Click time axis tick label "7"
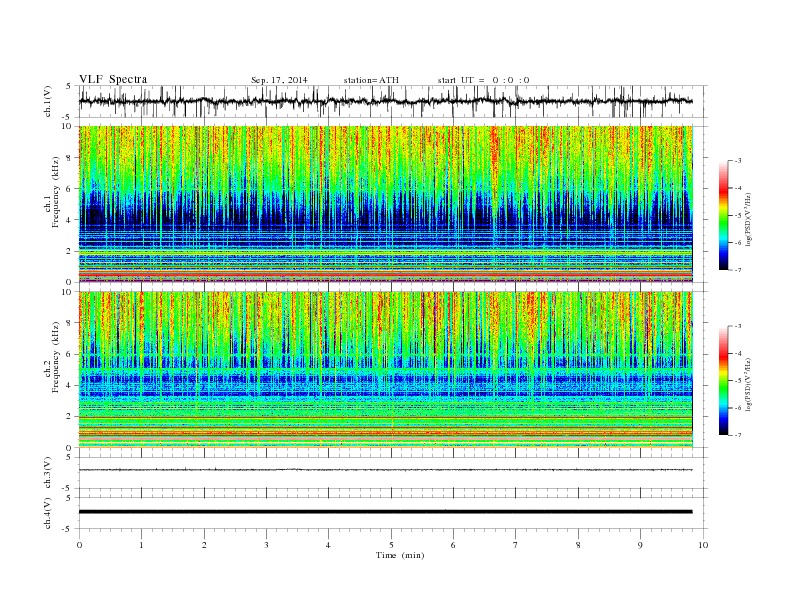792x612 pixels. coord(516,545)
